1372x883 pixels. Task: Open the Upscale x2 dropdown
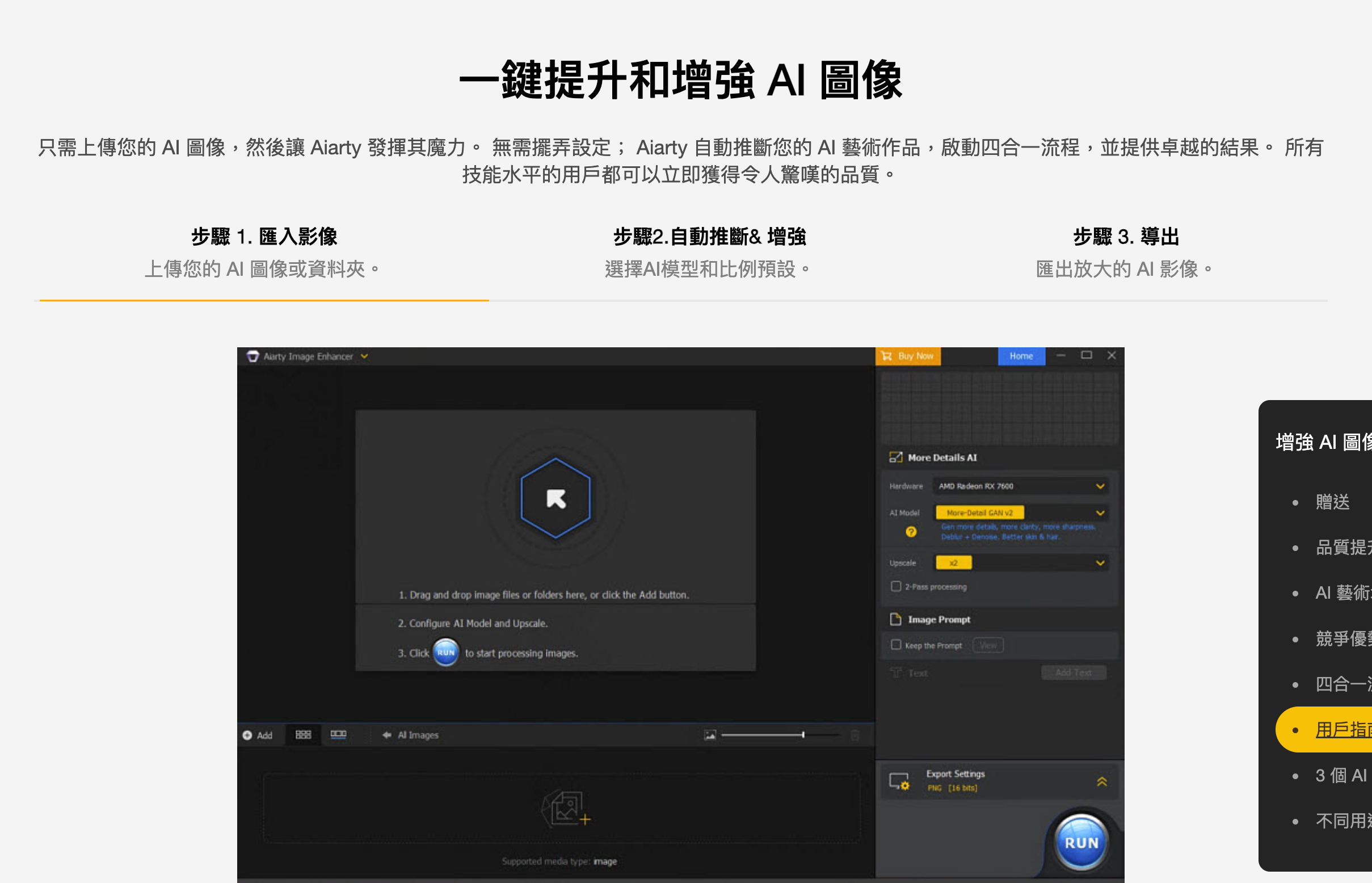point(1020,562)
